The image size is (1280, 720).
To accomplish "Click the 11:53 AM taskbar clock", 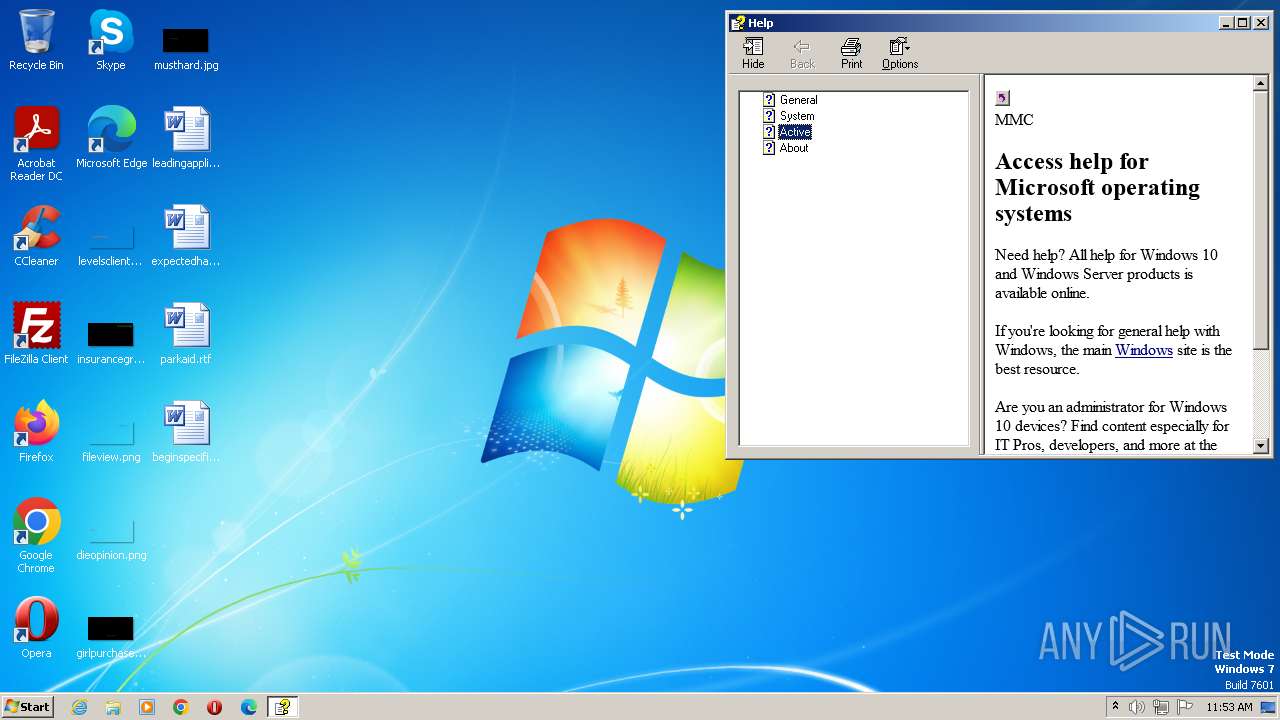I will tap(1229, 707).
